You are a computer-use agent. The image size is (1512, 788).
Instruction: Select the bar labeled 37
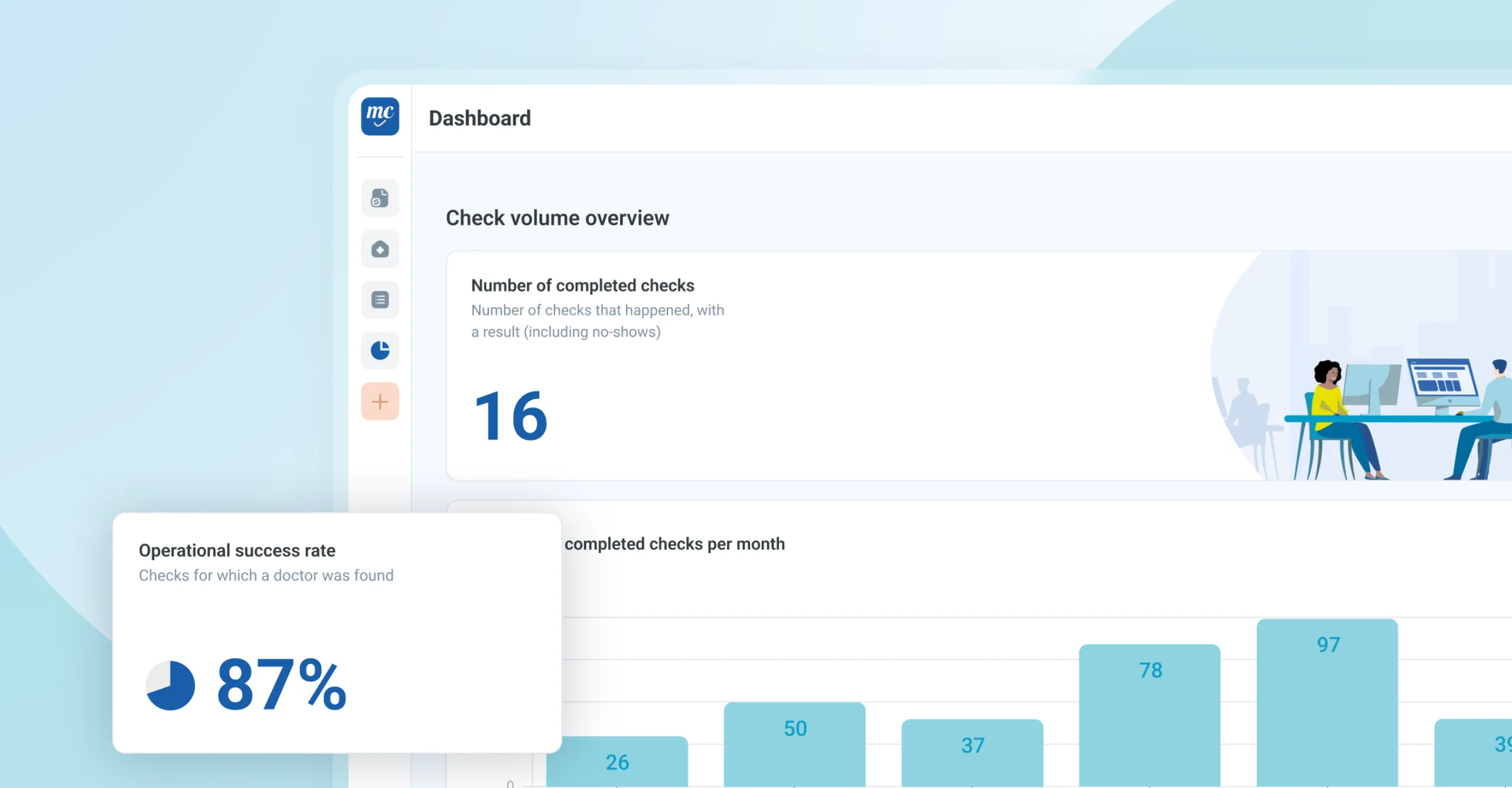(973, 753)
